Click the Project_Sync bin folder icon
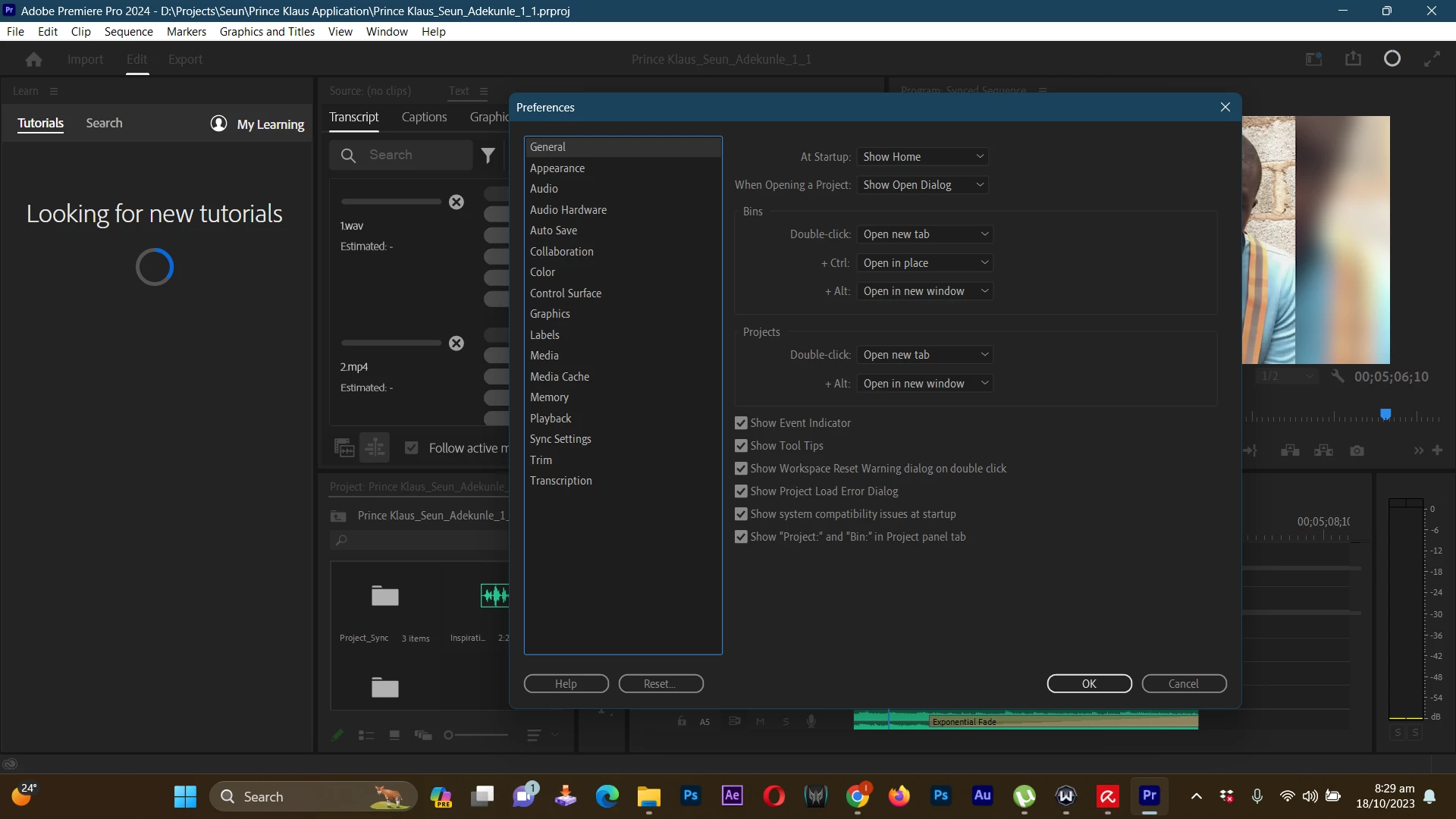Screen dimensions: 1456x819 pos(384,597)
